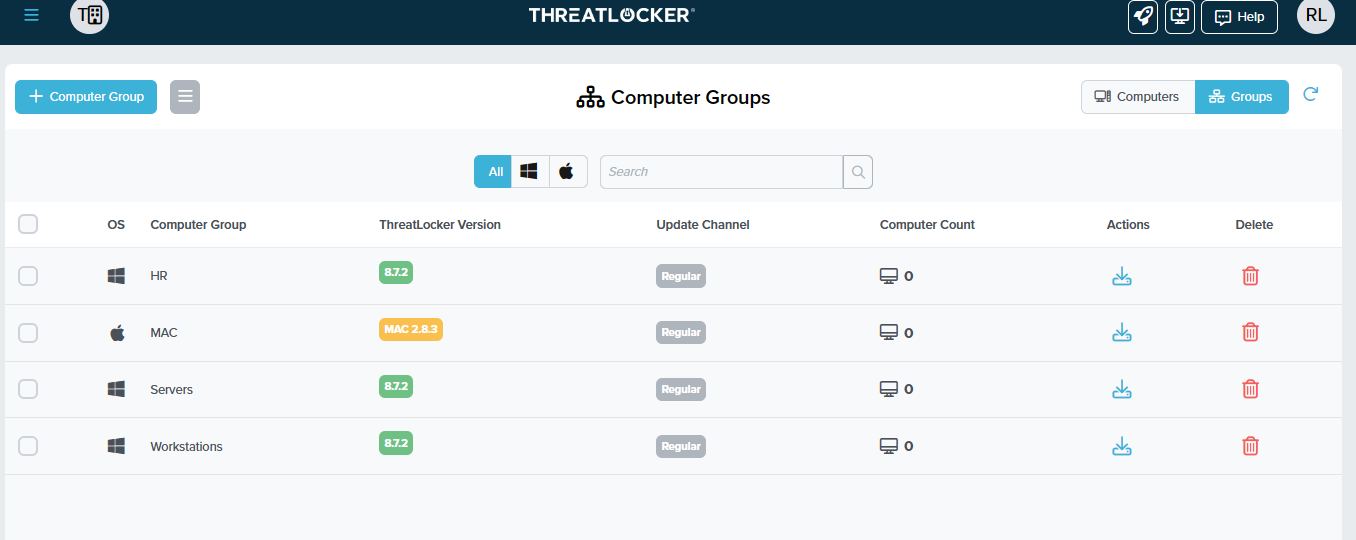Switch to the Computers view
Screen dimensions: 1356x540
[1138, 97]
